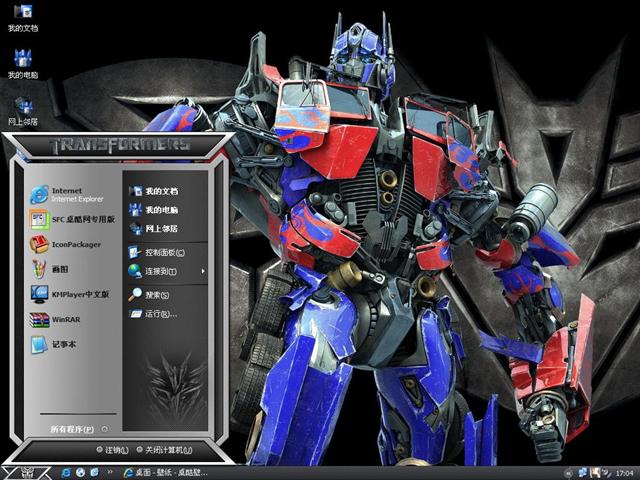Open 画图 paint program entry
Screen dimensions: 640x480
click(50, 269)
